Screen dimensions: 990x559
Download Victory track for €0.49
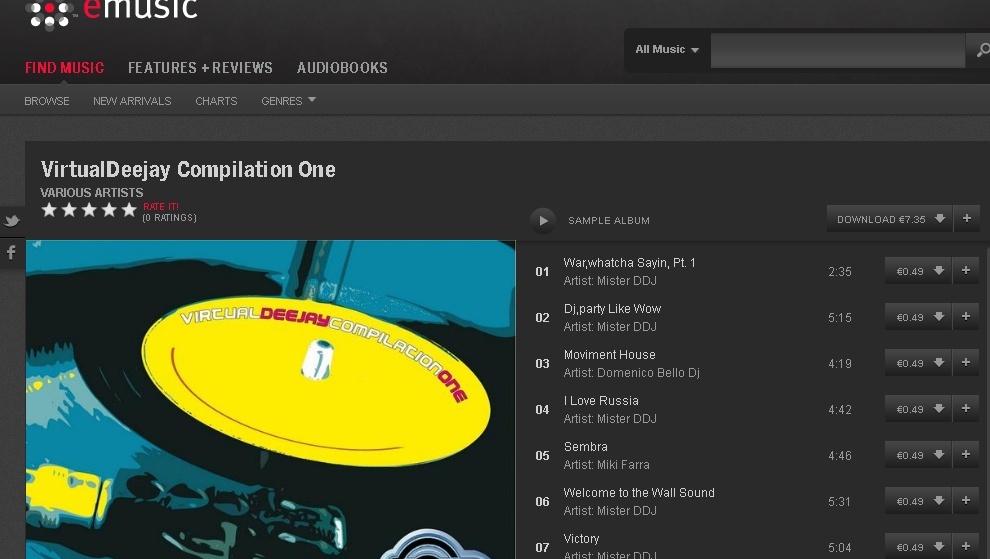(918, 547)
